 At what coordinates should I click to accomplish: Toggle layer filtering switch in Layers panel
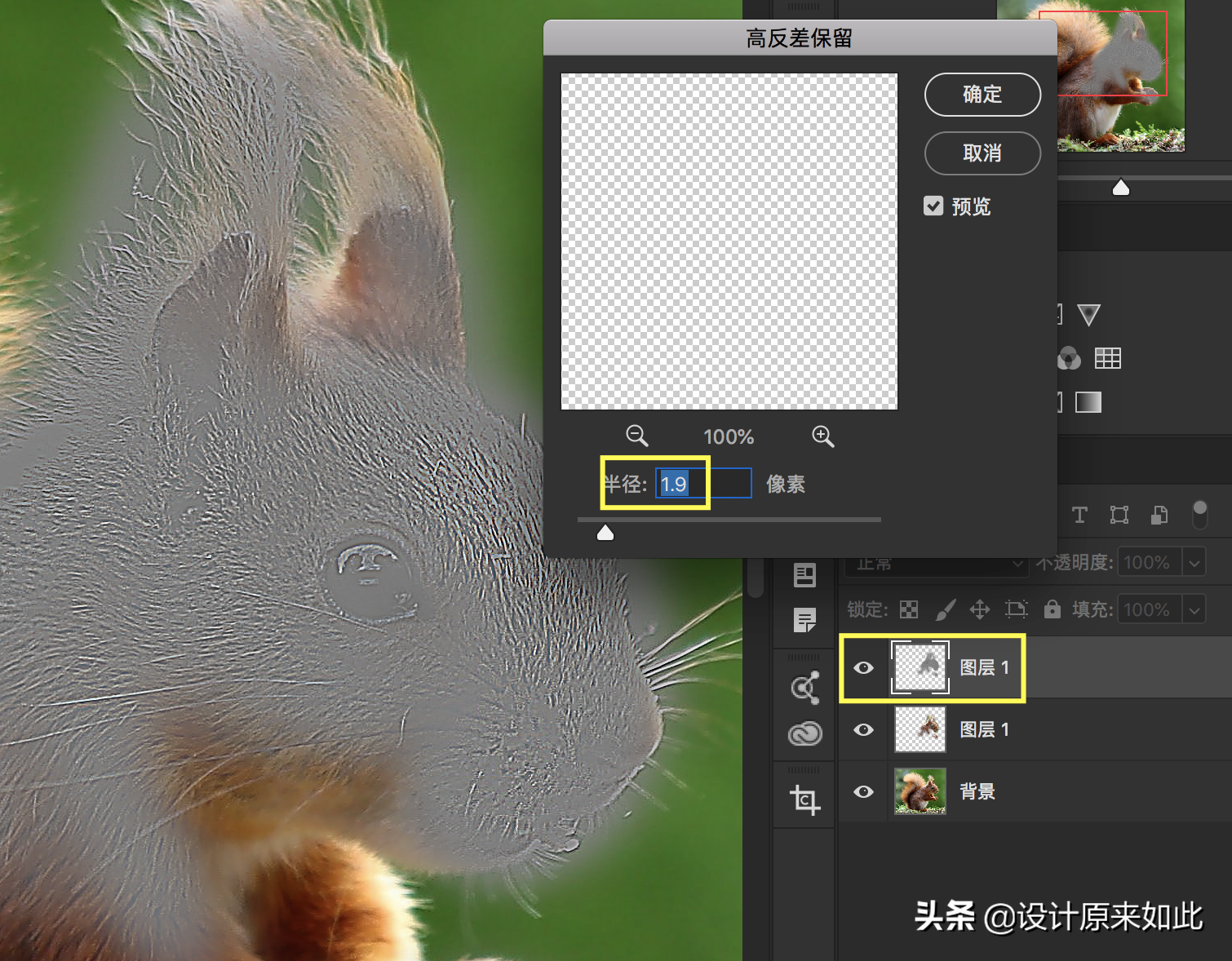pos(1199,515)
